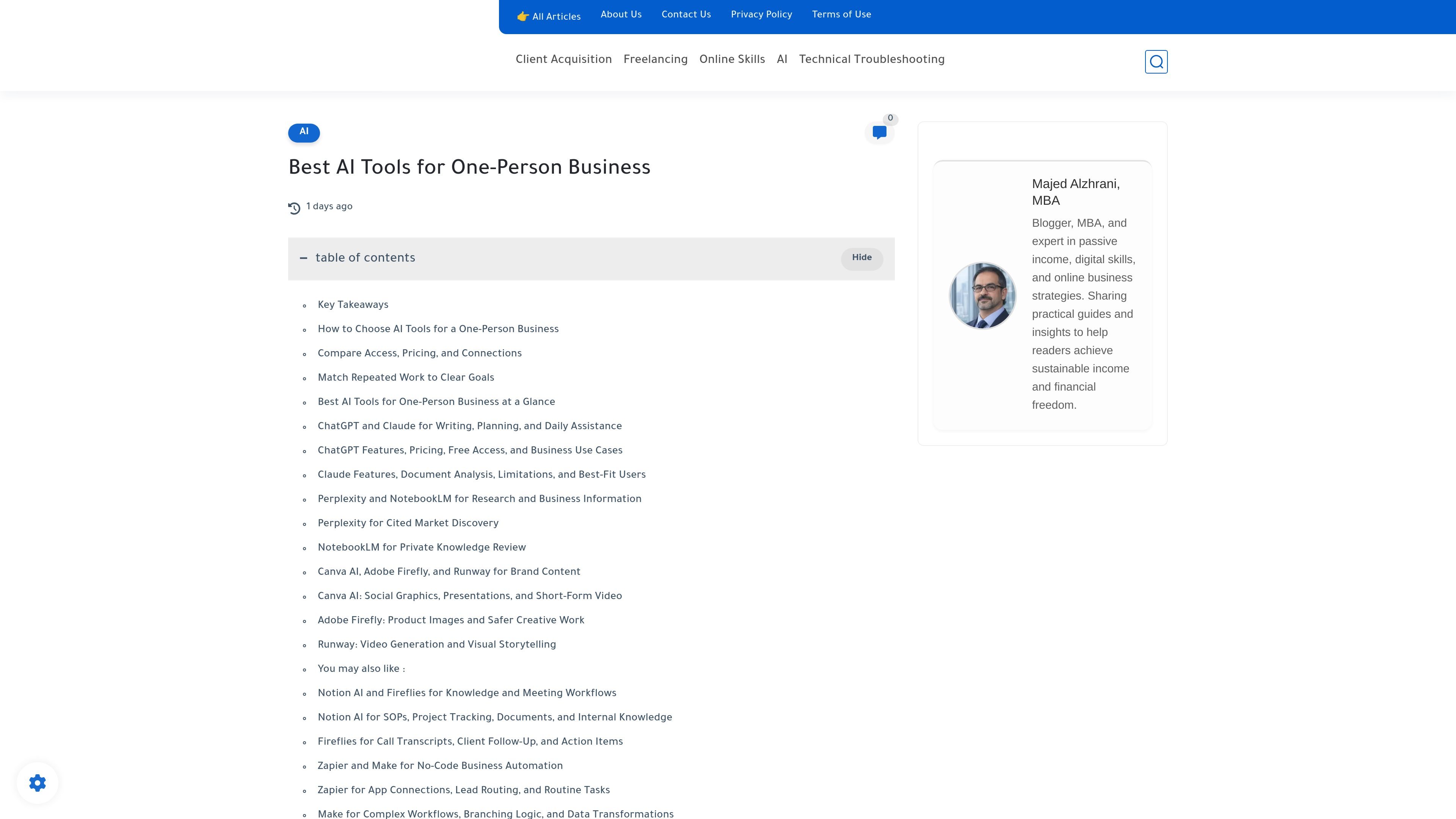Go to All Articles
The height and width of the screenshot is (819, 1456).
(x=549, y=16)
